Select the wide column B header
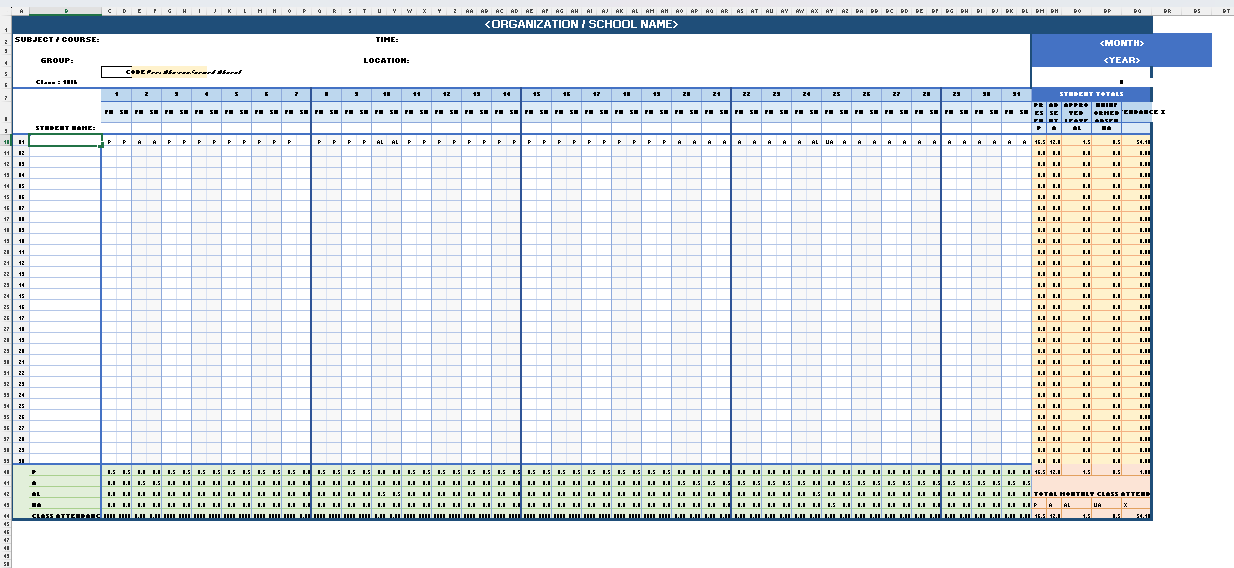This screenshot has width=1234, height=568. tap(65, 11)
